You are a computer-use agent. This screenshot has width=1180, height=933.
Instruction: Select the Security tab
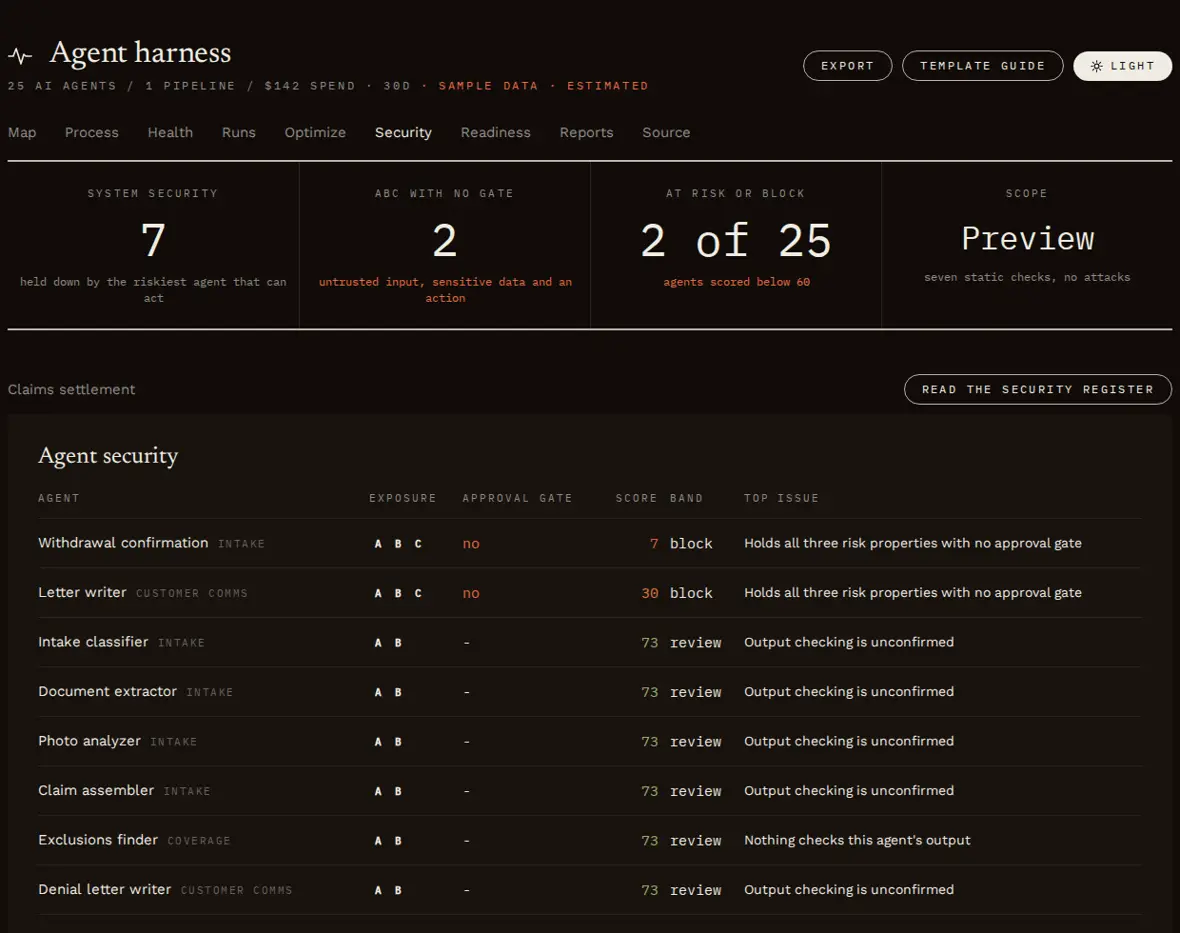click(x=403, y=132)
